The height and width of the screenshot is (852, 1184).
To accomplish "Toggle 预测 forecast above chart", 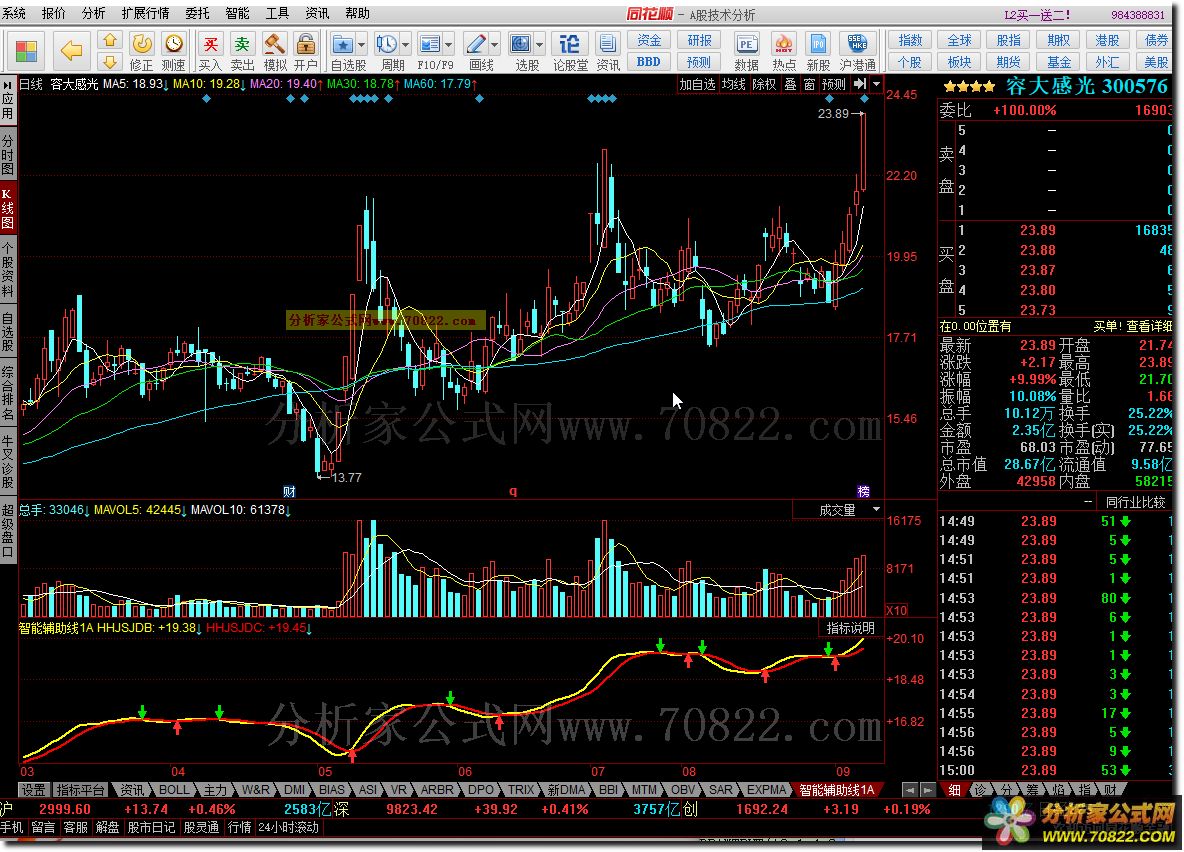I will [x=834, y=85].
